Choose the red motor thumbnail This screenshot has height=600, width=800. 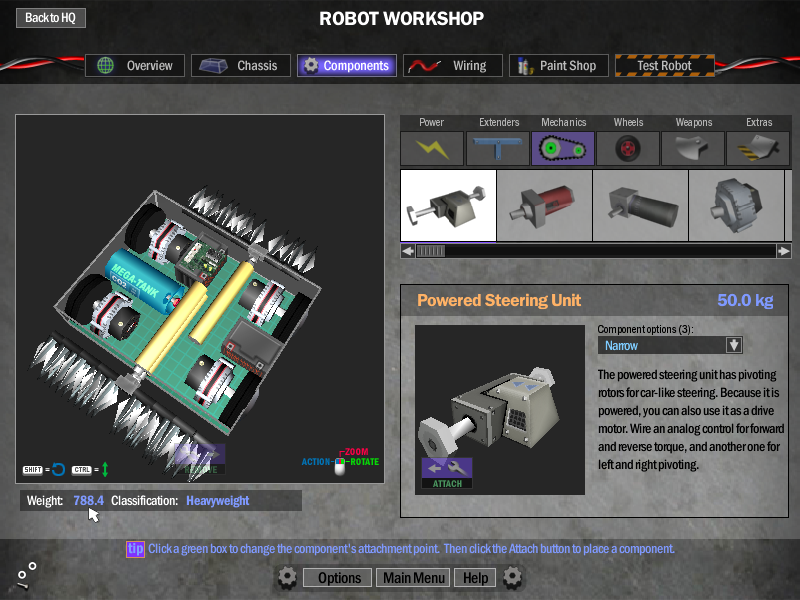544,205
